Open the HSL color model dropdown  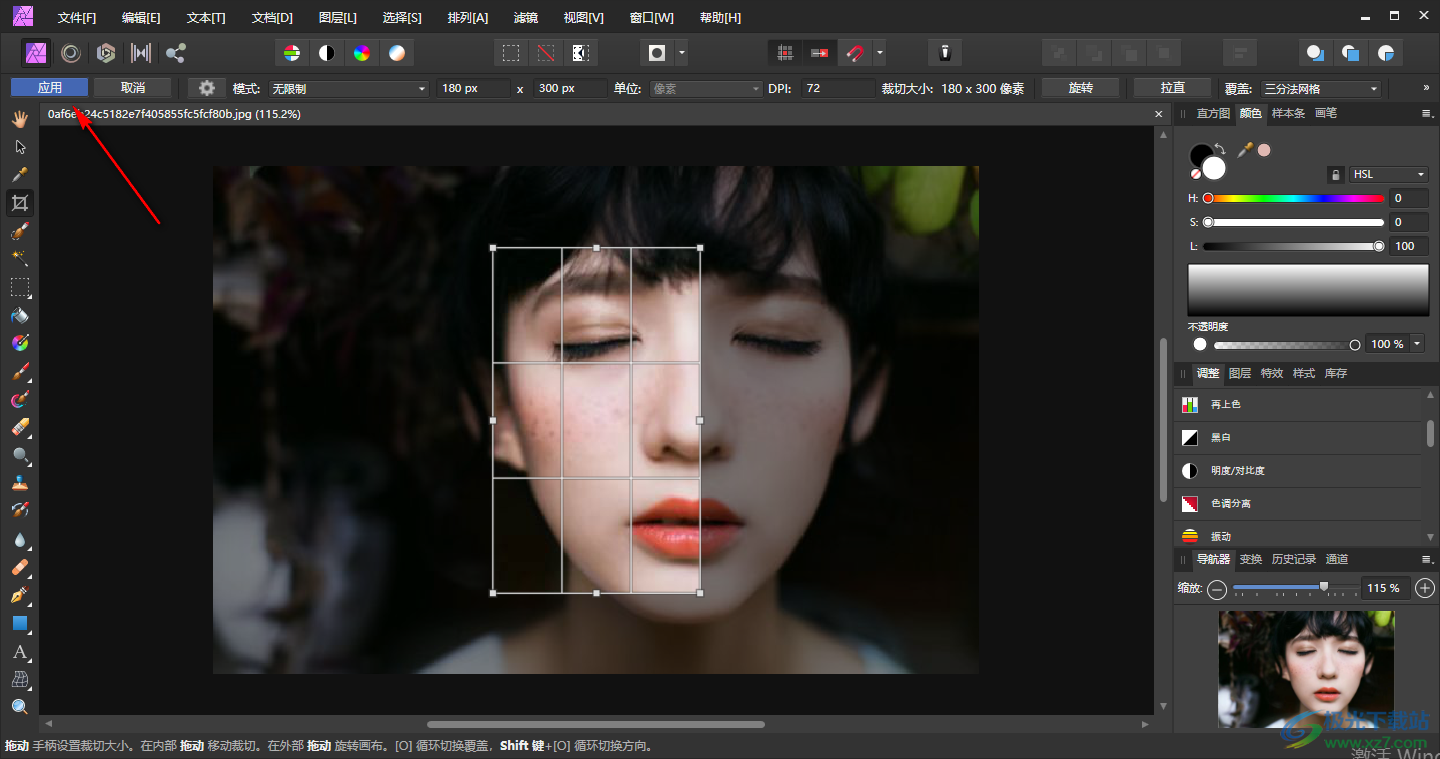[x=1389, y=175]
